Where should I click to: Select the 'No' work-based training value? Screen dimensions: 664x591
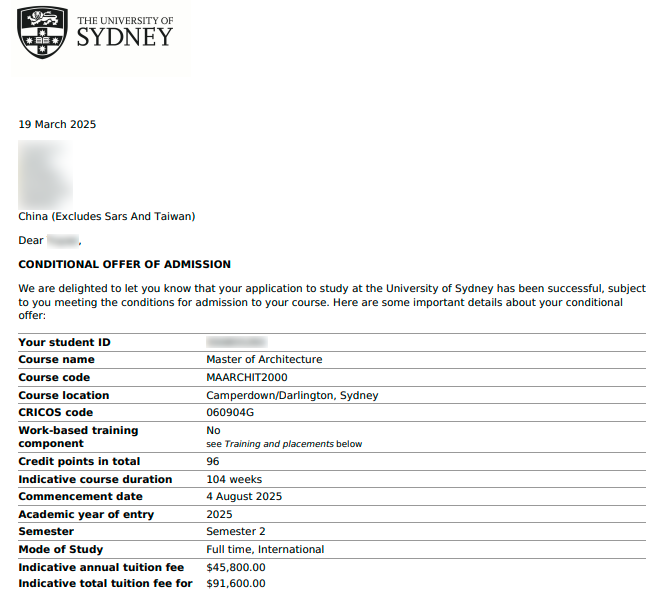(x=213, y=431)
